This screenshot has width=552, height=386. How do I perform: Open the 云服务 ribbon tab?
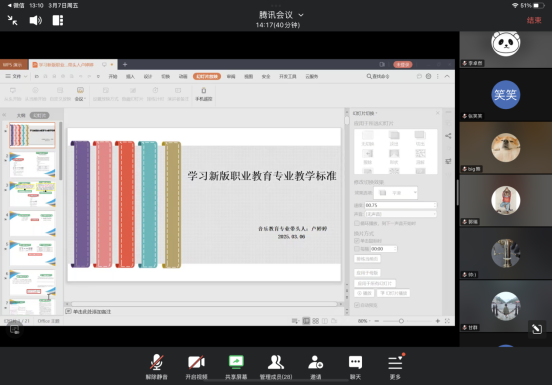tap(312, 76)
